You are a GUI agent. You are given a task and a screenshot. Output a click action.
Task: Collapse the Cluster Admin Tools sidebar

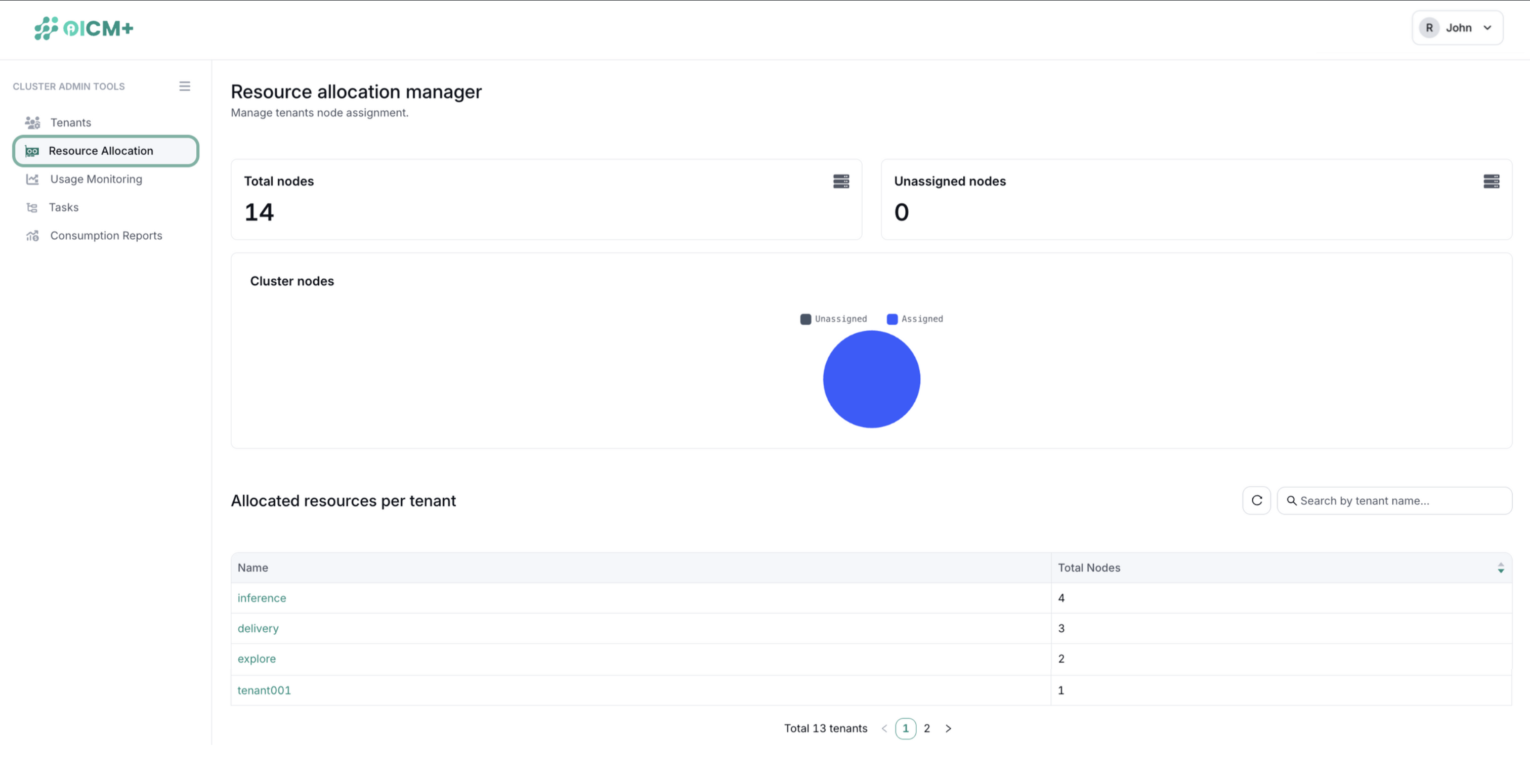point(185,85)
